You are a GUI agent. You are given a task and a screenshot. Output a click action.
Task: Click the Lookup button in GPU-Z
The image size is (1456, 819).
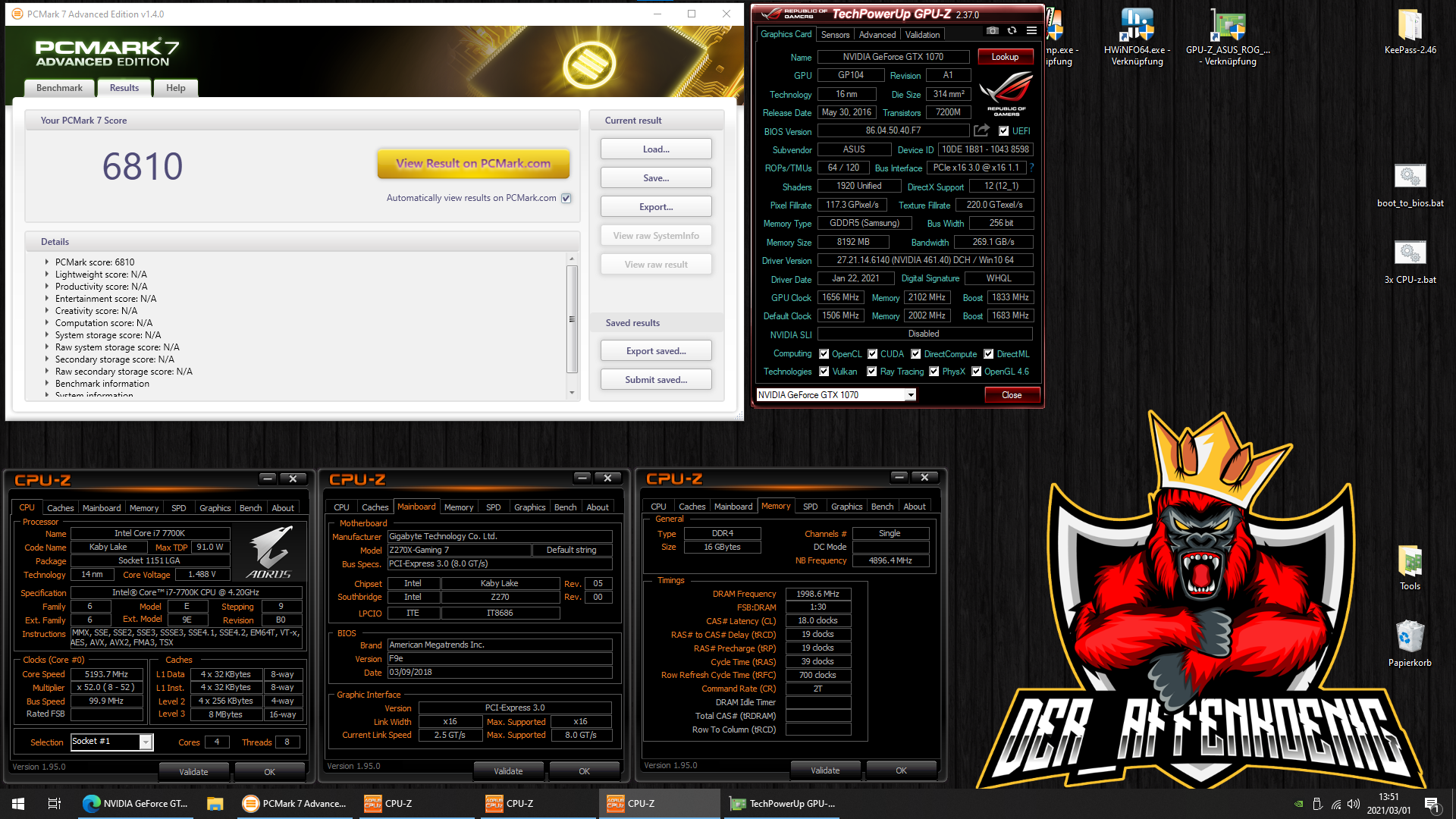pos(1005,57)
